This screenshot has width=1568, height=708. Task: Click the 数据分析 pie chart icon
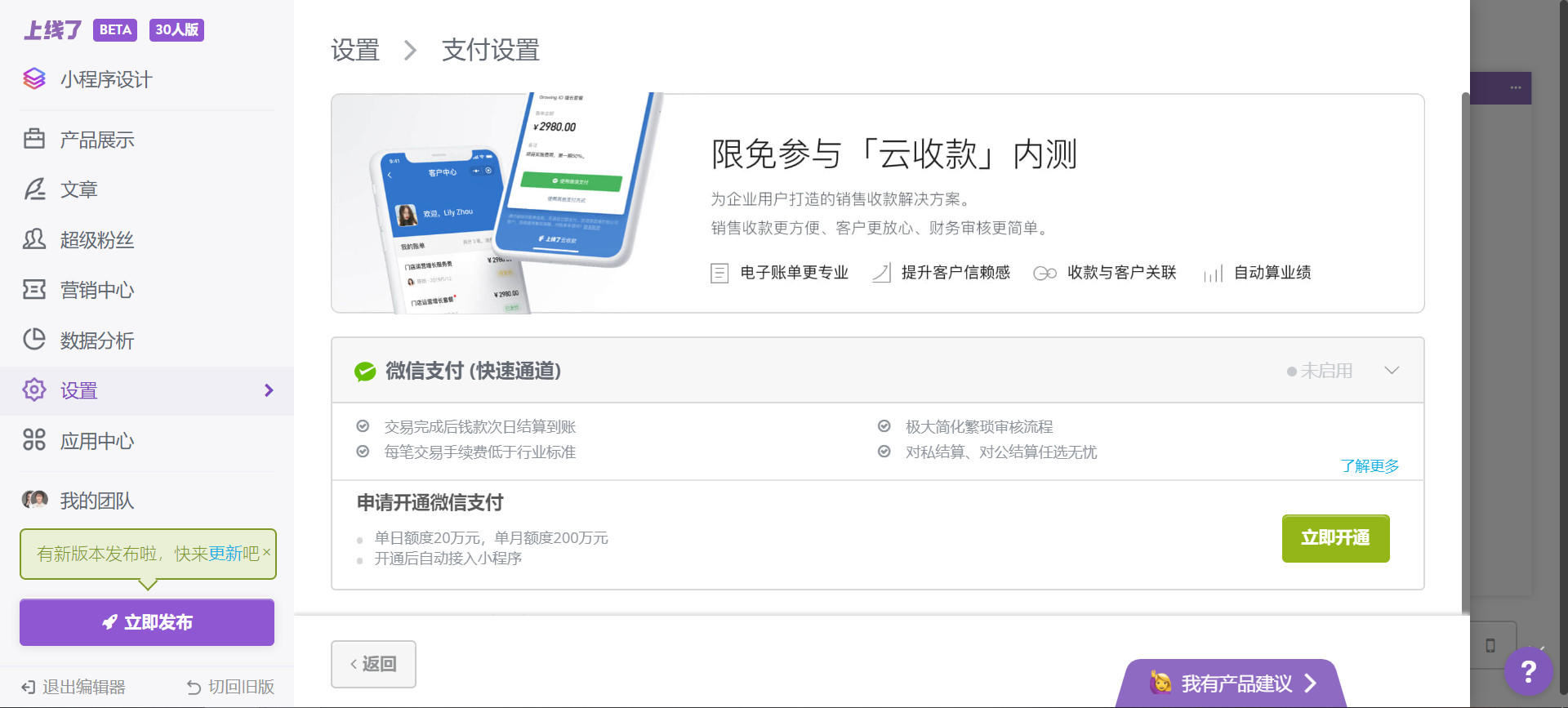coord(34,340)
